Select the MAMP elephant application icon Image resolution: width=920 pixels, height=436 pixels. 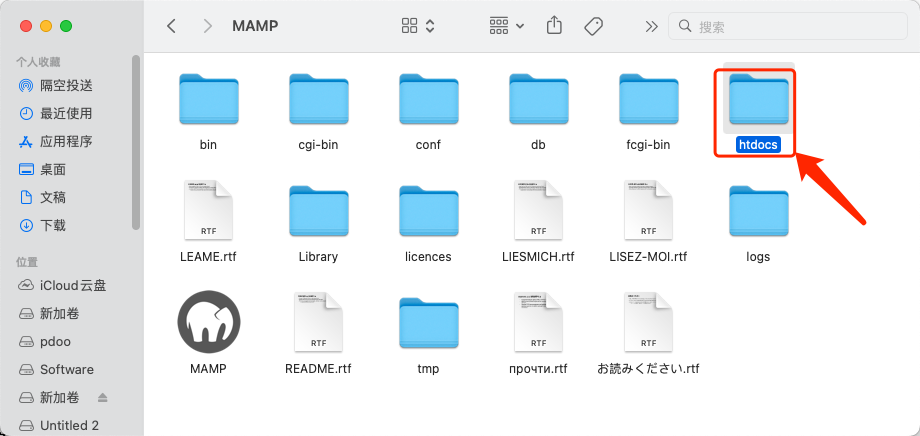(x=208, y=322)
